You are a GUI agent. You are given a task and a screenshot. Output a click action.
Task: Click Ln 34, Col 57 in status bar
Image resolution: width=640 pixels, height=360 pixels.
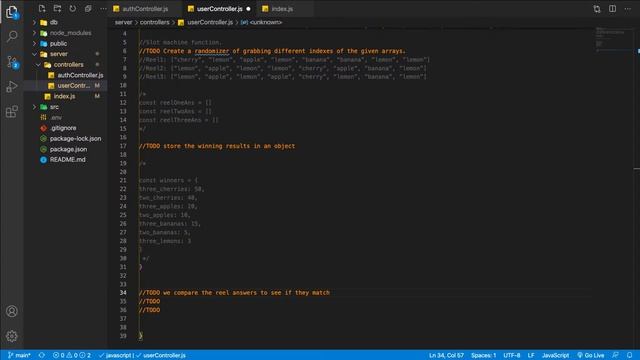(446, 355)
